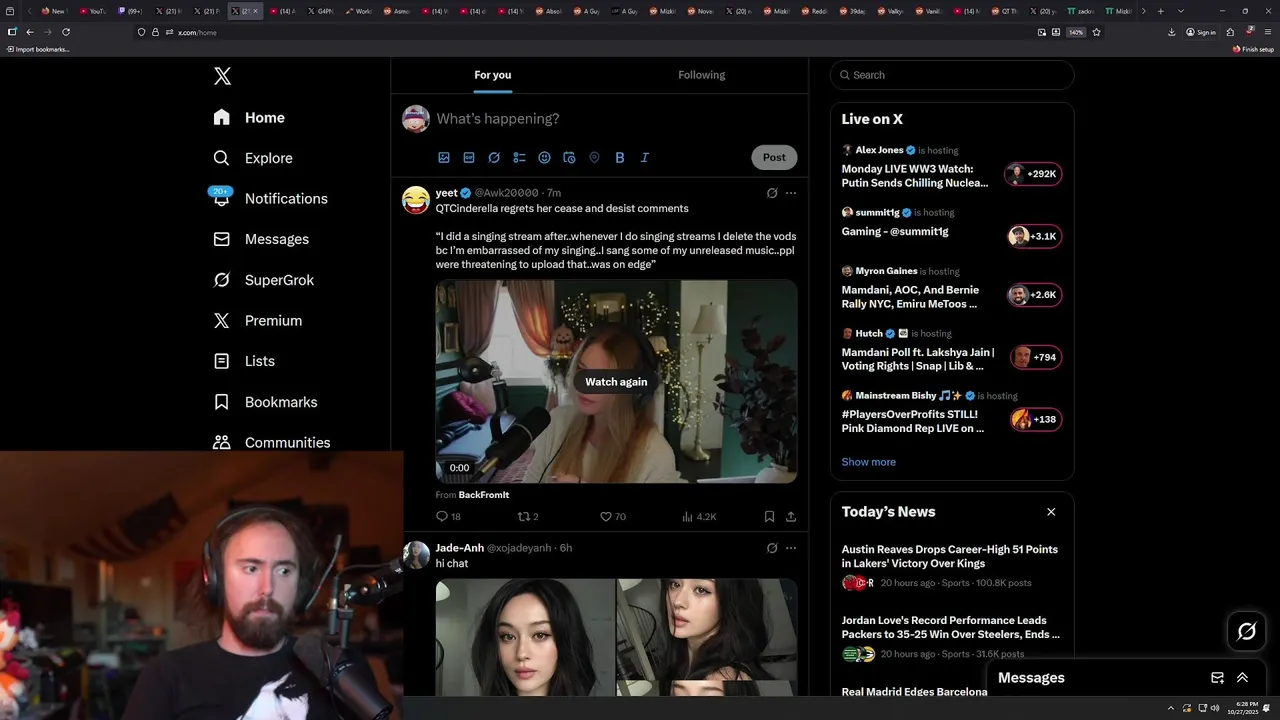Image resolution: width=1280 pixels, height=720 pixels.
Task: Open Lists from the sidebar
Action: pos(244,361)
